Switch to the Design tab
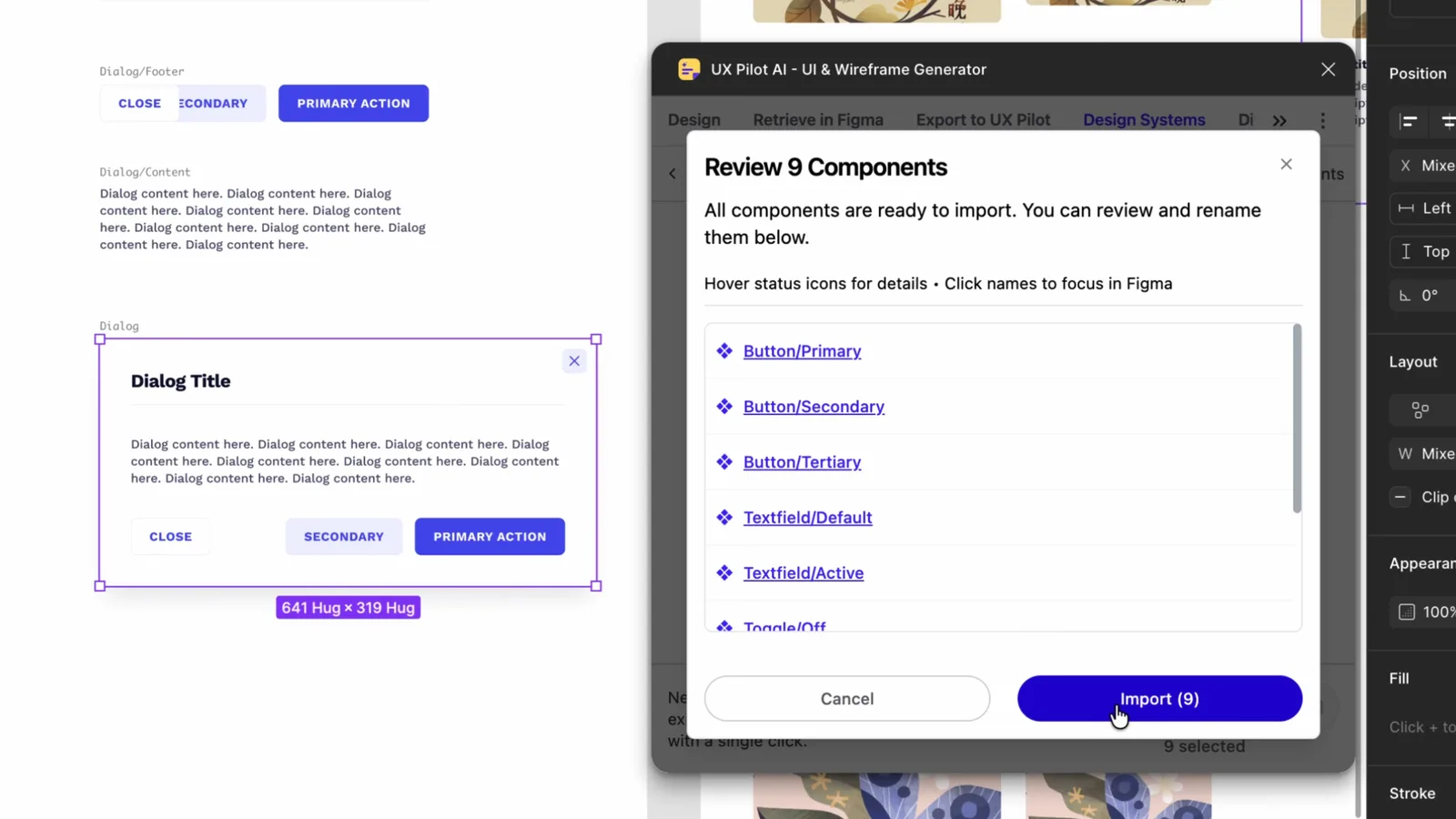 pos(694,120)
